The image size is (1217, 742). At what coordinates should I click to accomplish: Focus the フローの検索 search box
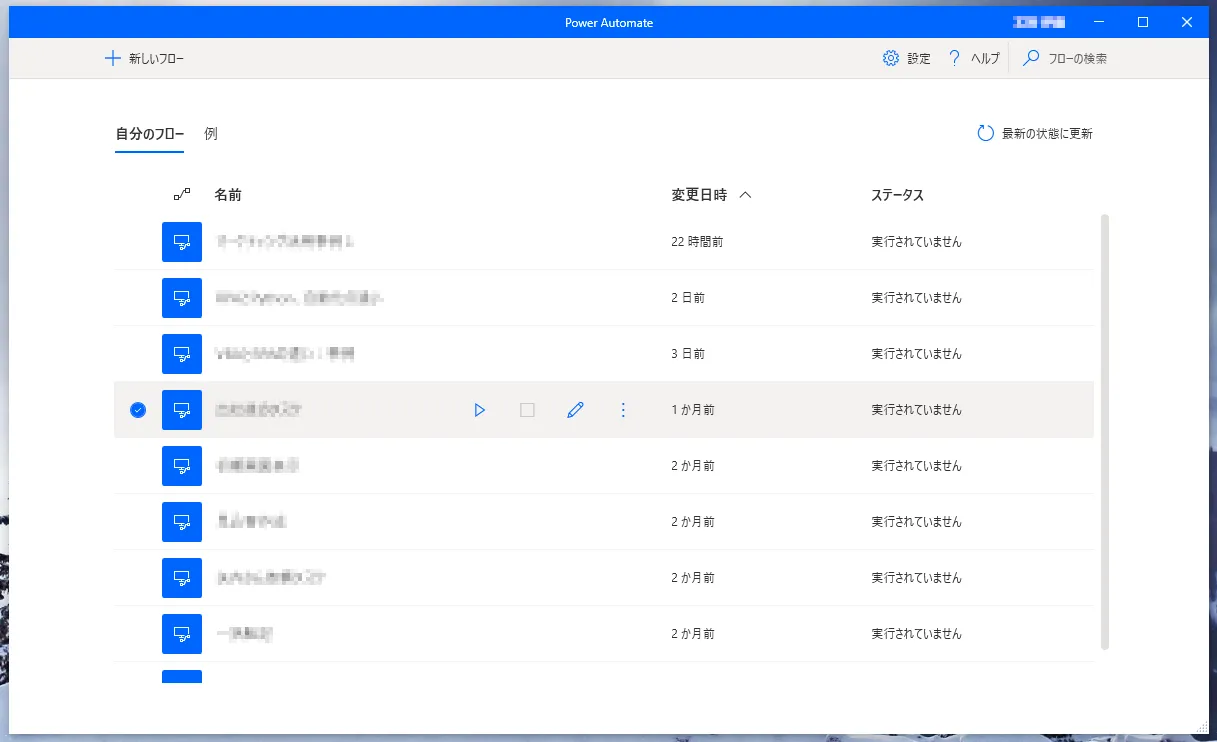point(1064,59)
